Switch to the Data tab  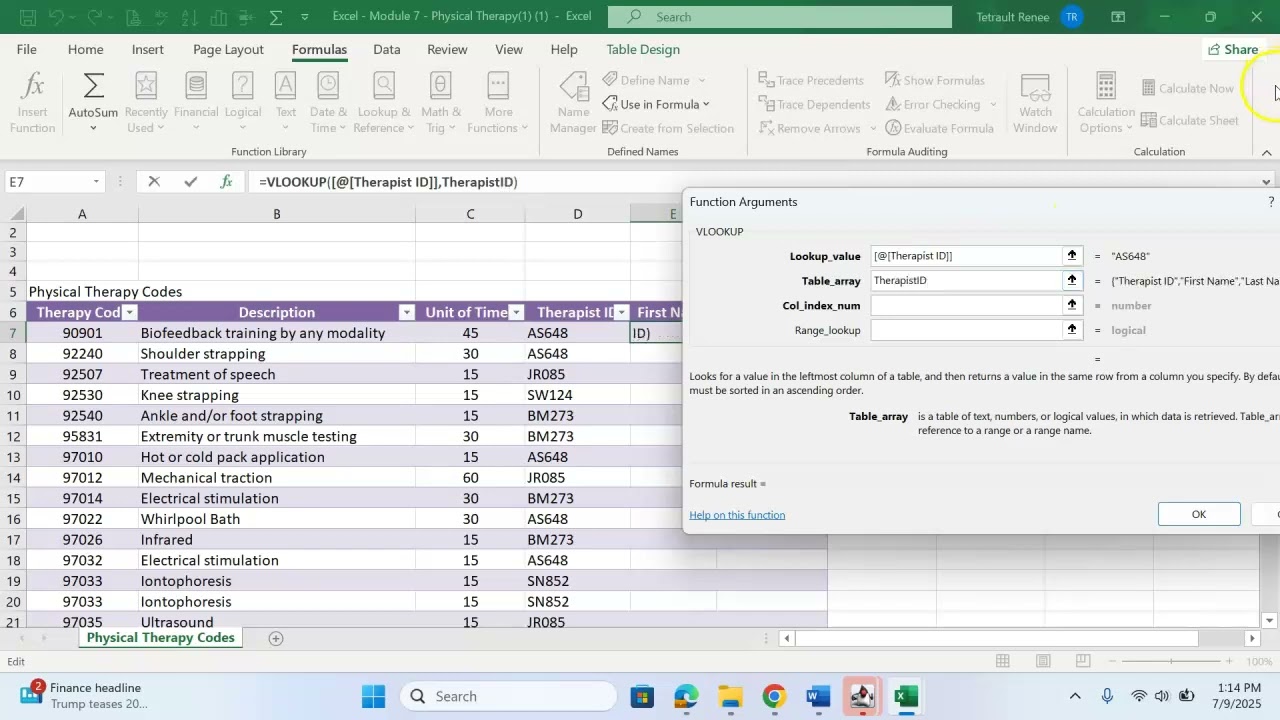387,49
